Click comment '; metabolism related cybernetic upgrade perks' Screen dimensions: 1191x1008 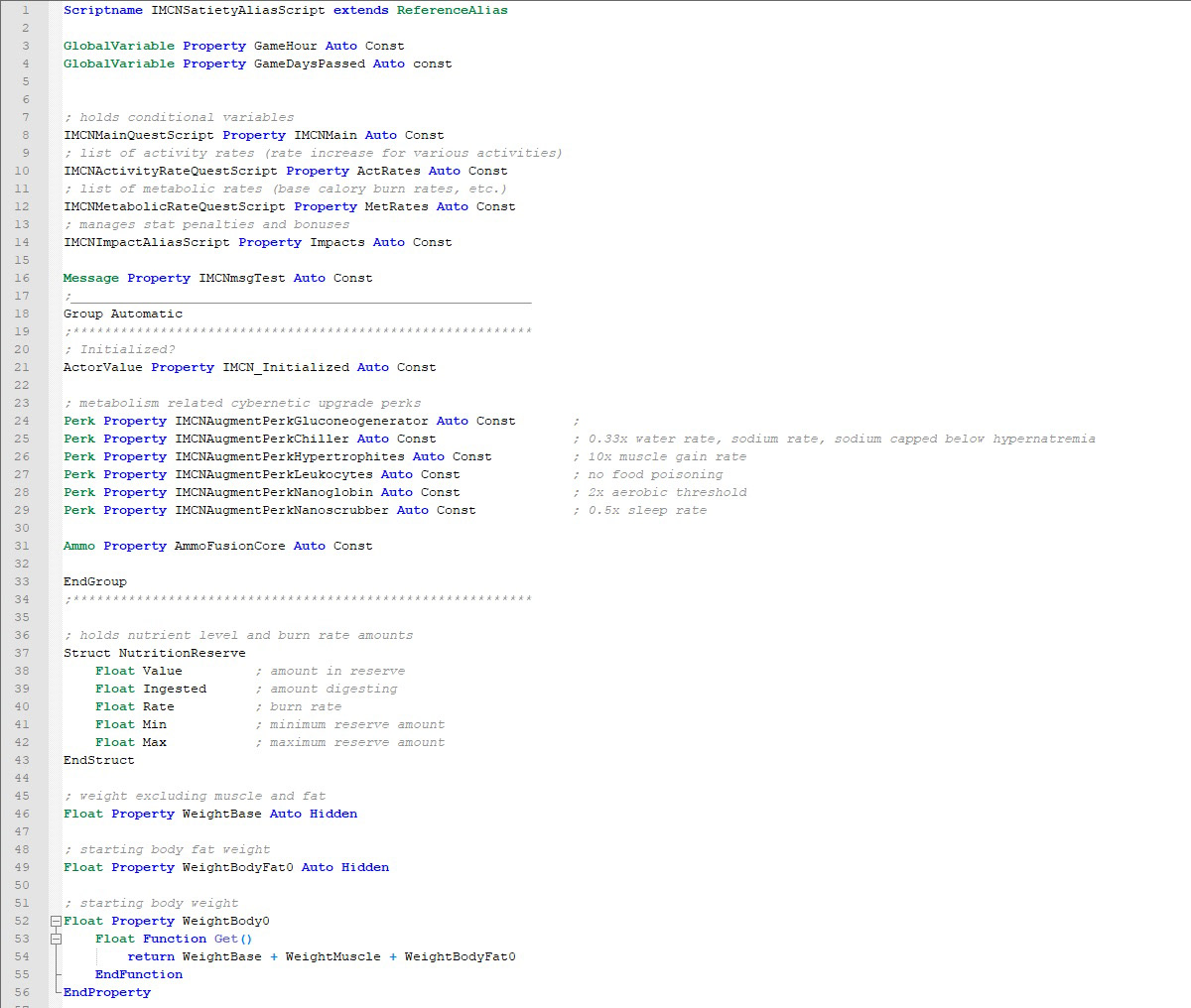tap(242, 403)
